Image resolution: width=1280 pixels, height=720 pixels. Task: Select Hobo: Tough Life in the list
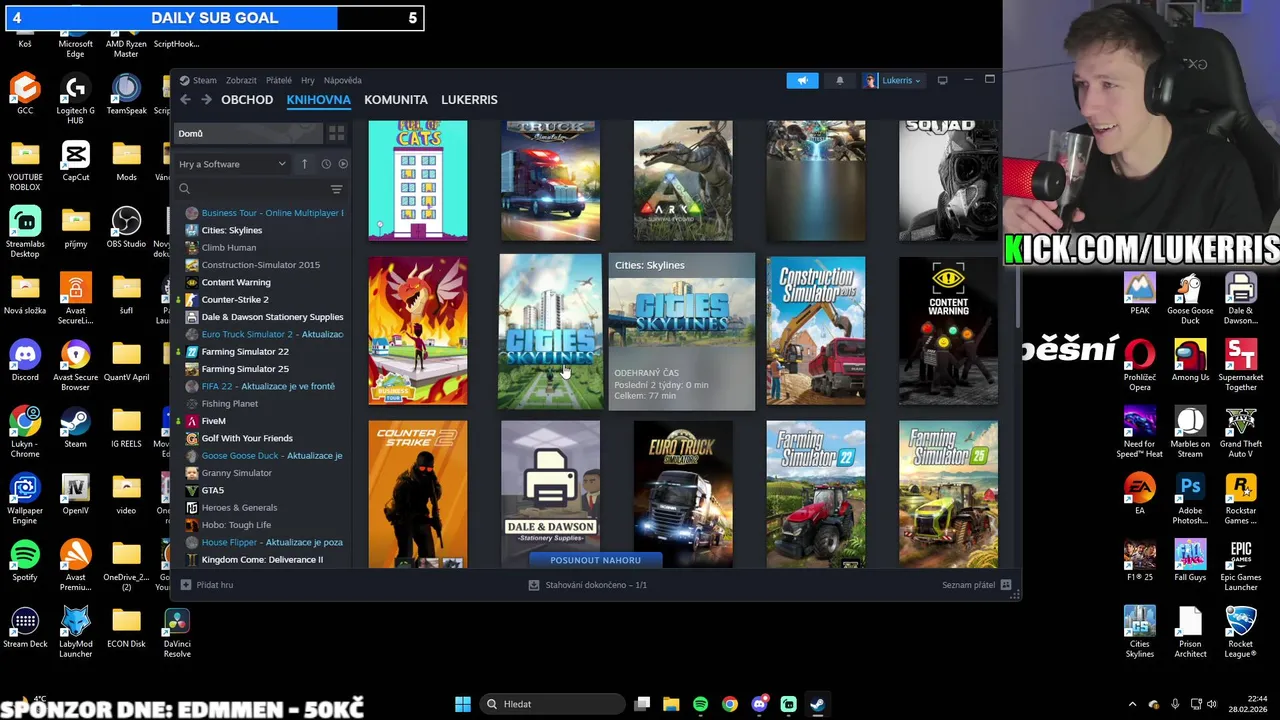pos(264,525)
